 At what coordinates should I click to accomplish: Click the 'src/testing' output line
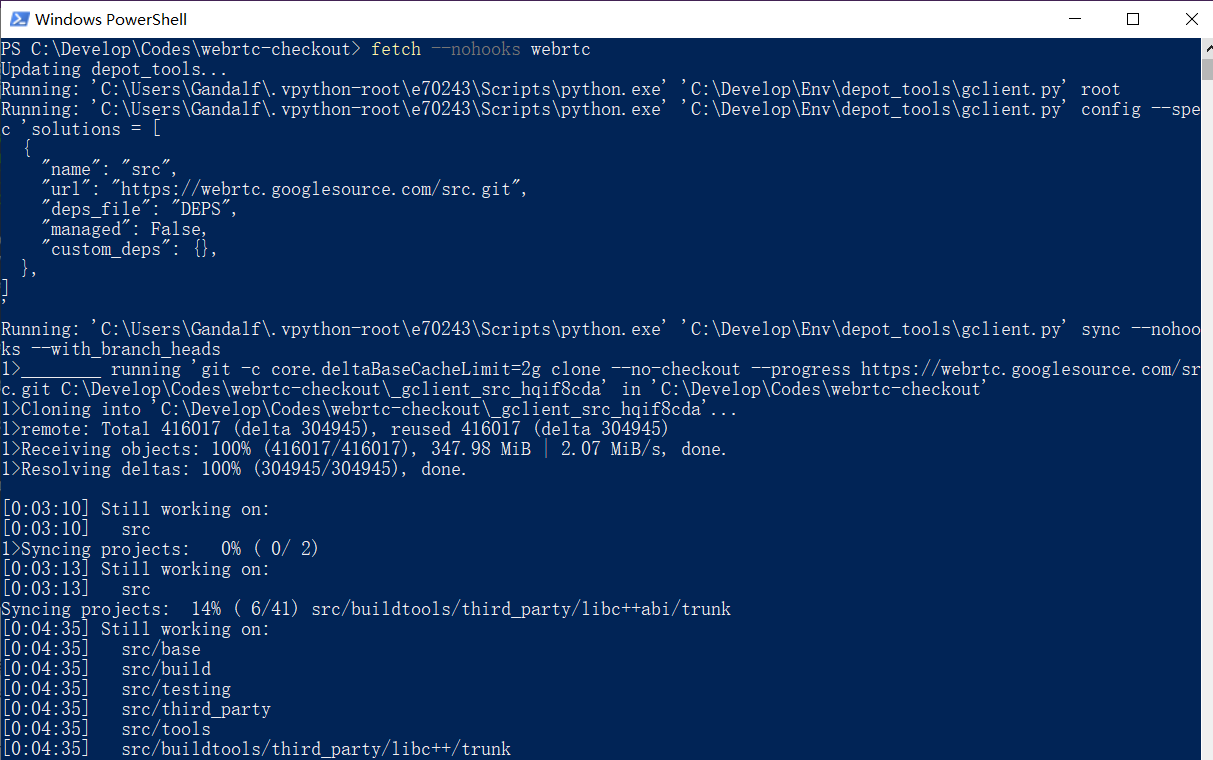[x=116, y=689]
